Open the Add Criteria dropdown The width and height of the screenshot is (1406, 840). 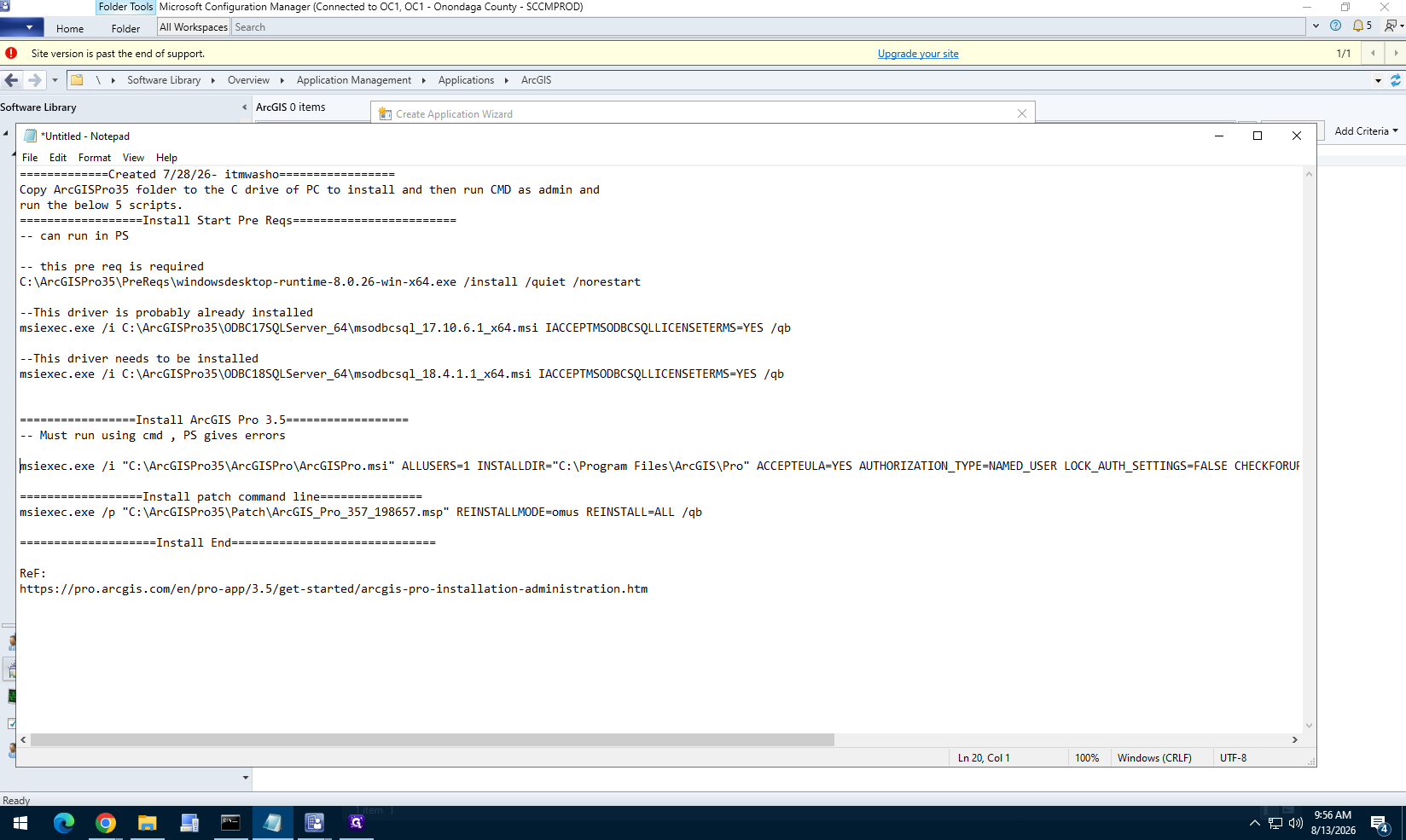[1366, 131]
